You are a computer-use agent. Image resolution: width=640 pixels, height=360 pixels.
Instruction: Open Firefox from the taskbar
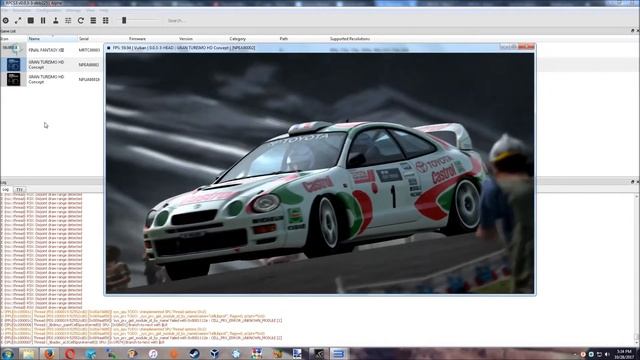[x=49, y=354]
